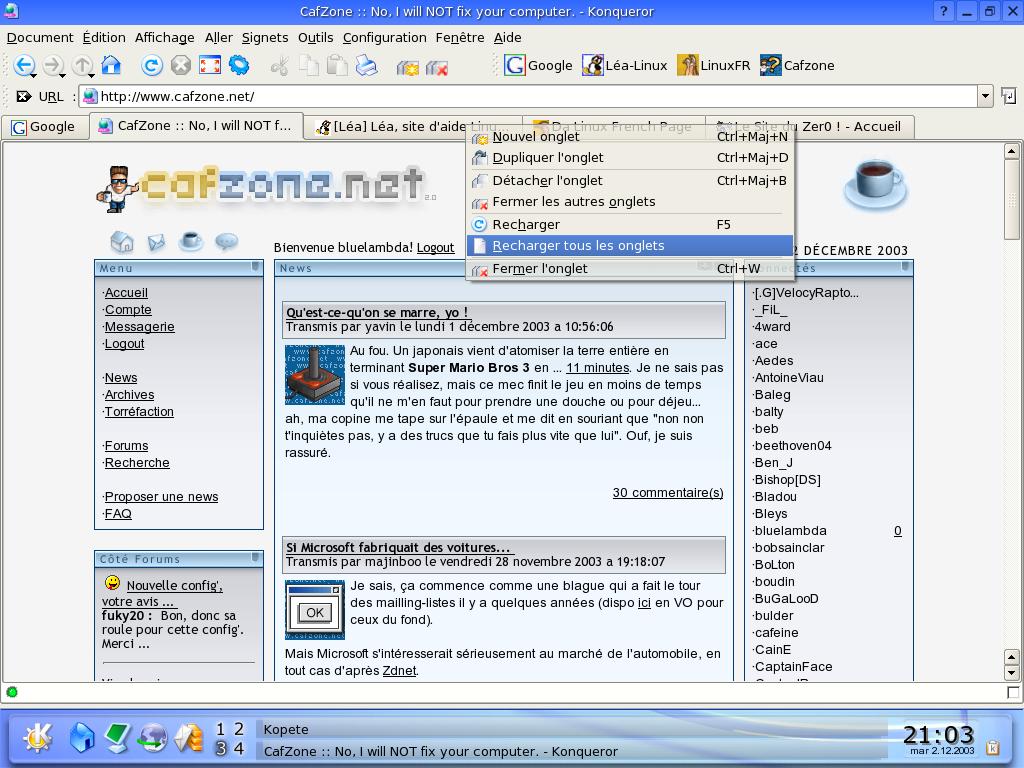1024x768 pixels.
Task: Click the Cut scissors icon
Action: point(280,65)
